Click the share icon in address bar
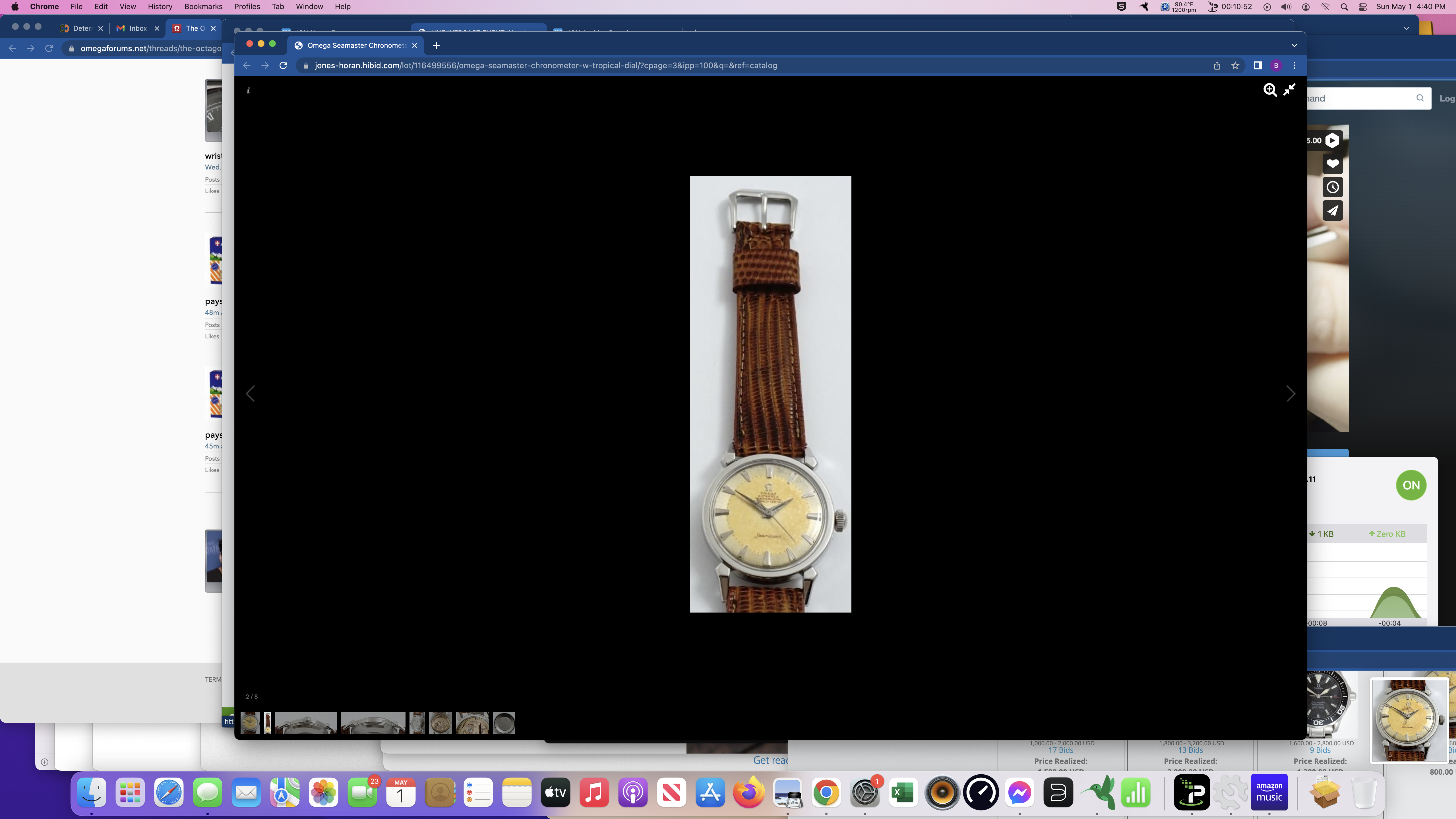1456x819 pixels. tap(1217, 66)
